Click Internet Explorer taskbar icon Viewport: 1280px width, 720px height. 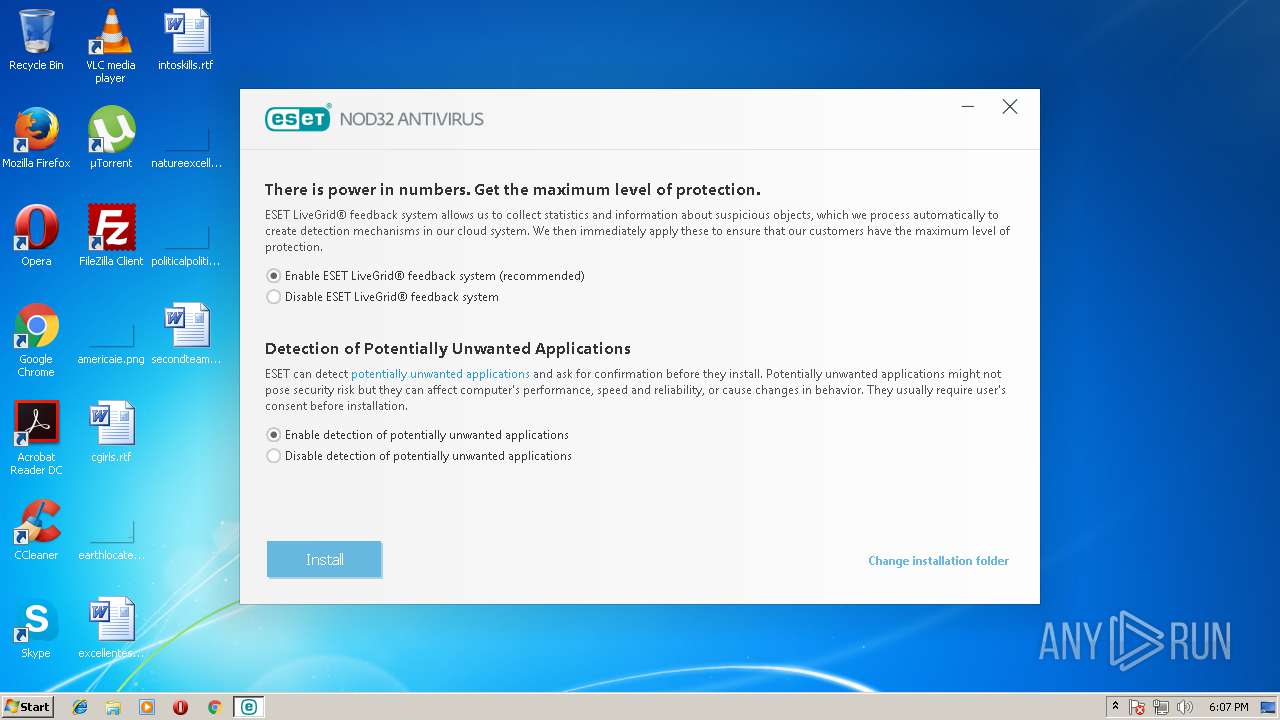(80, 707)
